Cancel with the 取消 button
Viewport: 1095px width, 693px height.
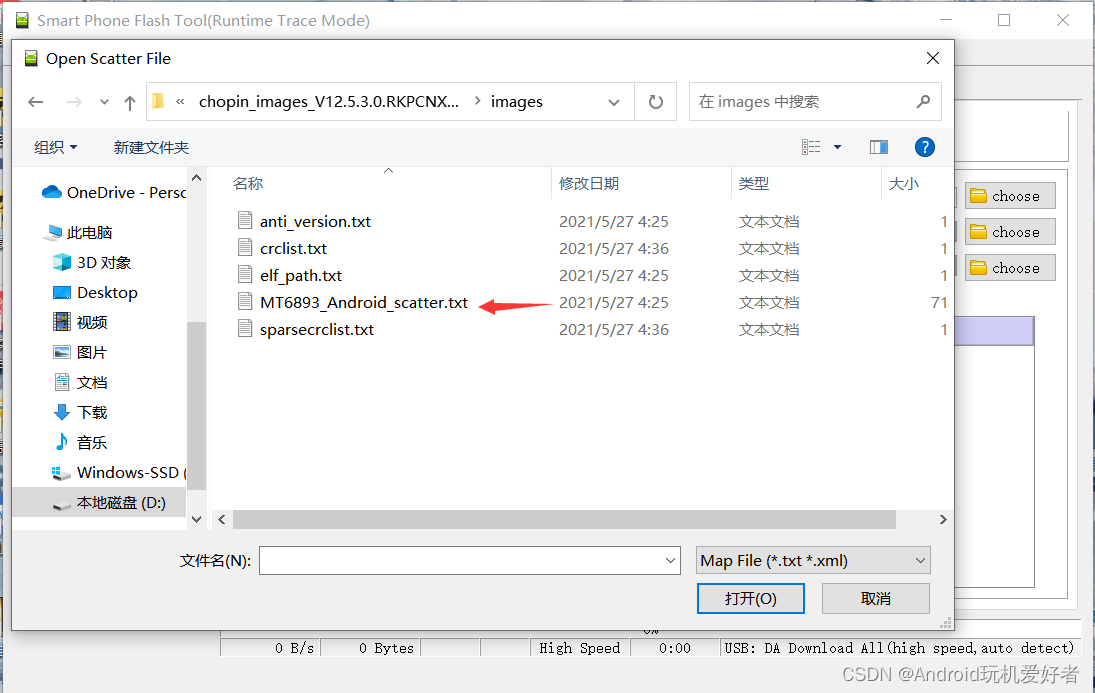tap(876, 599)
